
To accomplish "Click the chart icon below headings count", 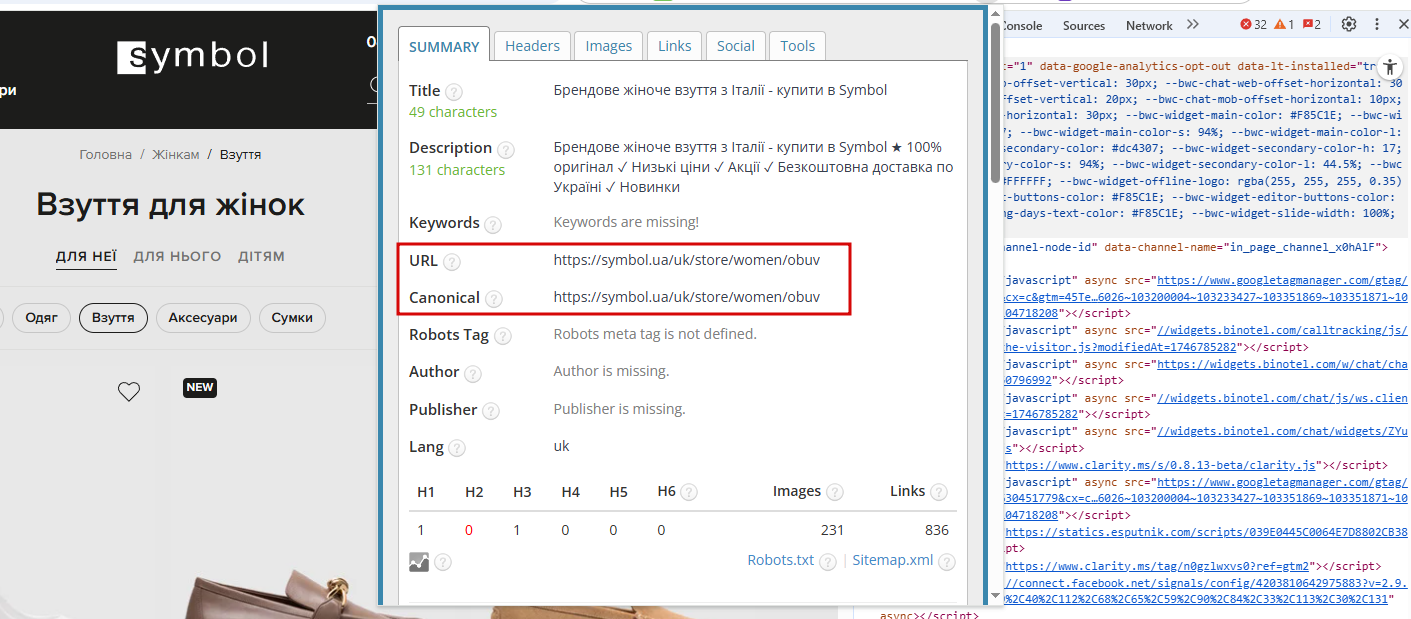I will point(419,562).
